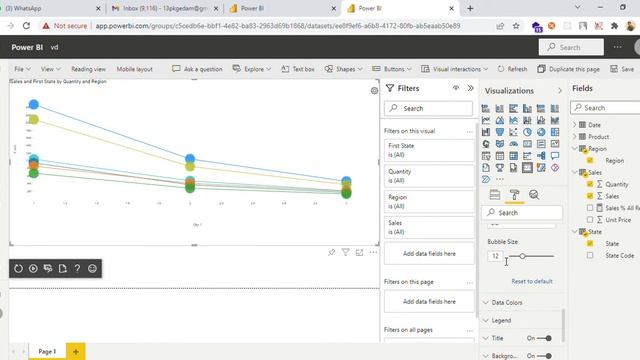Open the Analytics magnifier tab

click(x=534, y=195)
